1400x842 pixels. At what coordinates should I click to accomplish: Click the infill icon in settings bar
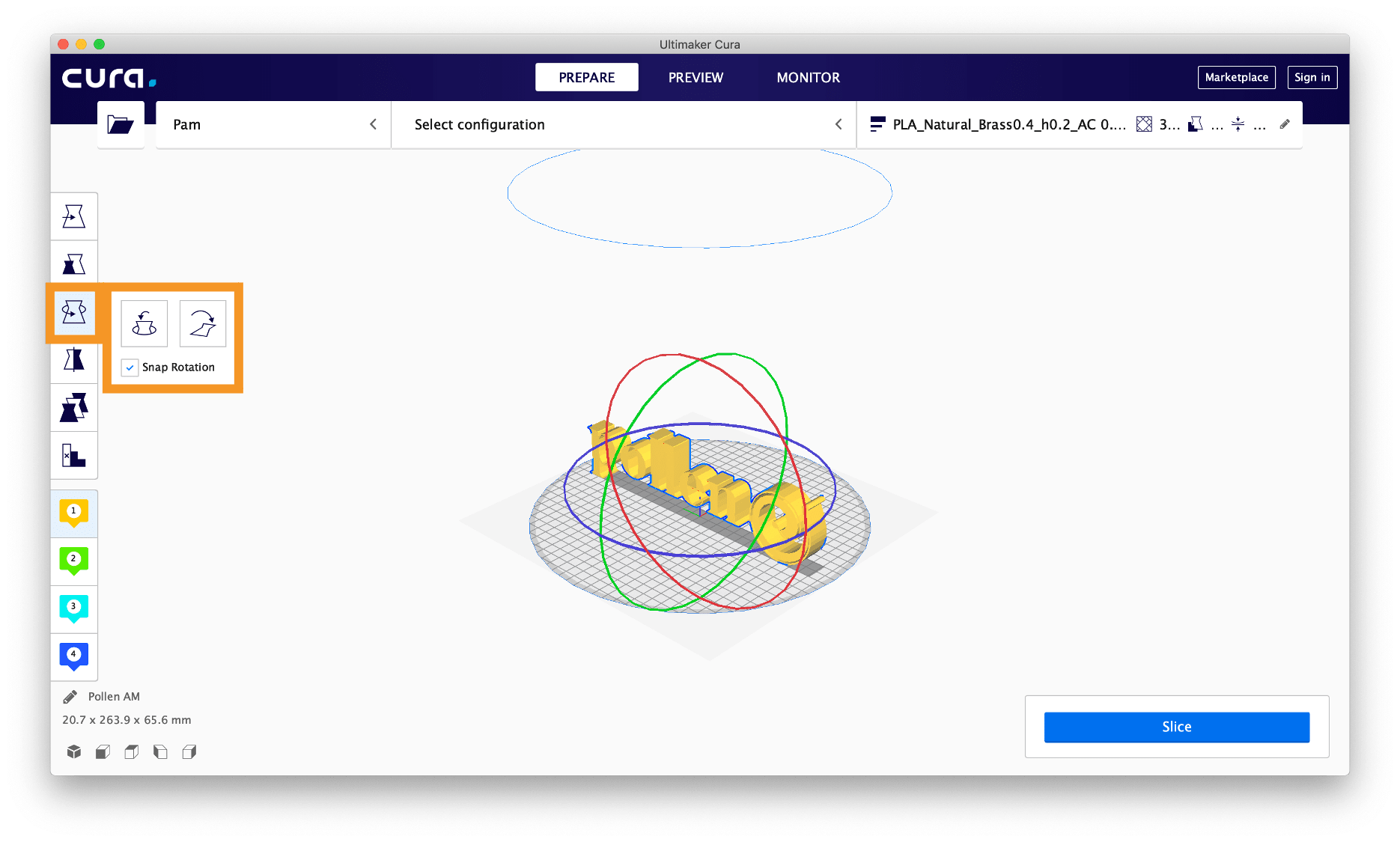[1144, 124]
